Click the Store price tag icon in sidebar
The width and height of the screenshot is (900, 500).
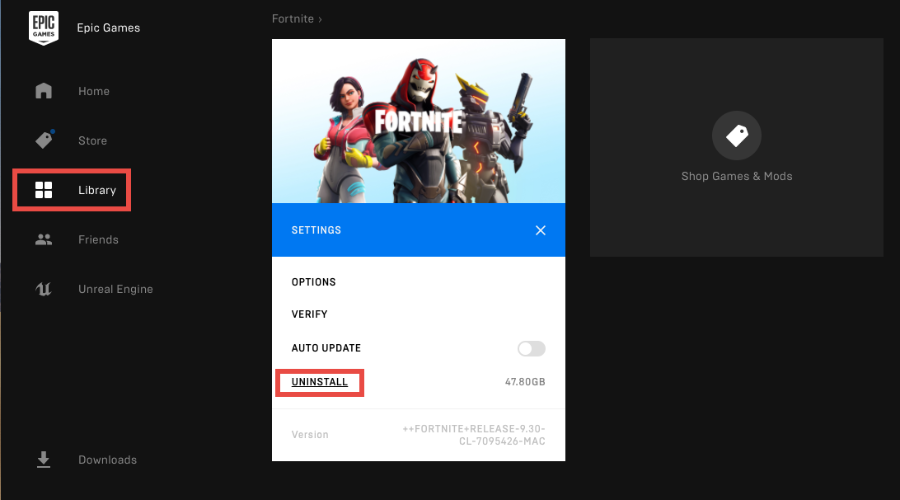click(x=43, y=140)
